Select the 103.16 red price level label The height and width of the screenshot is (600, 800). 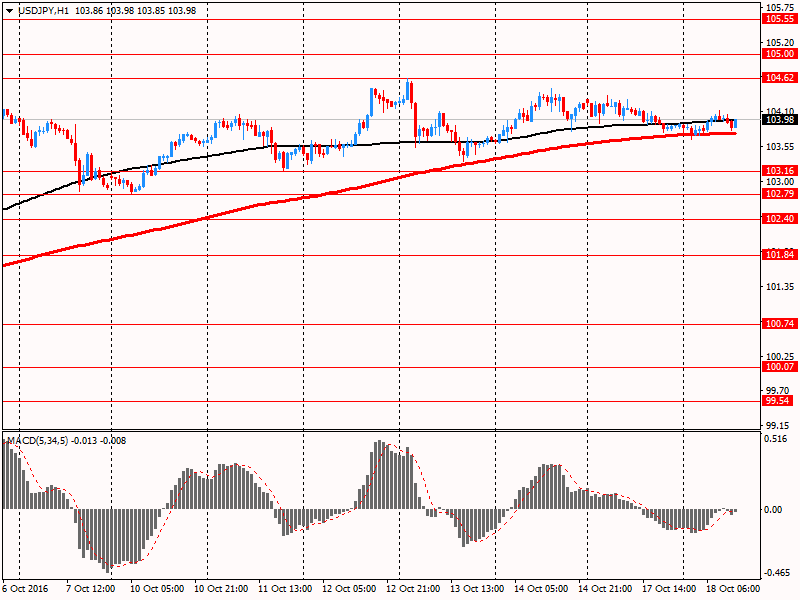coord(780,171)
